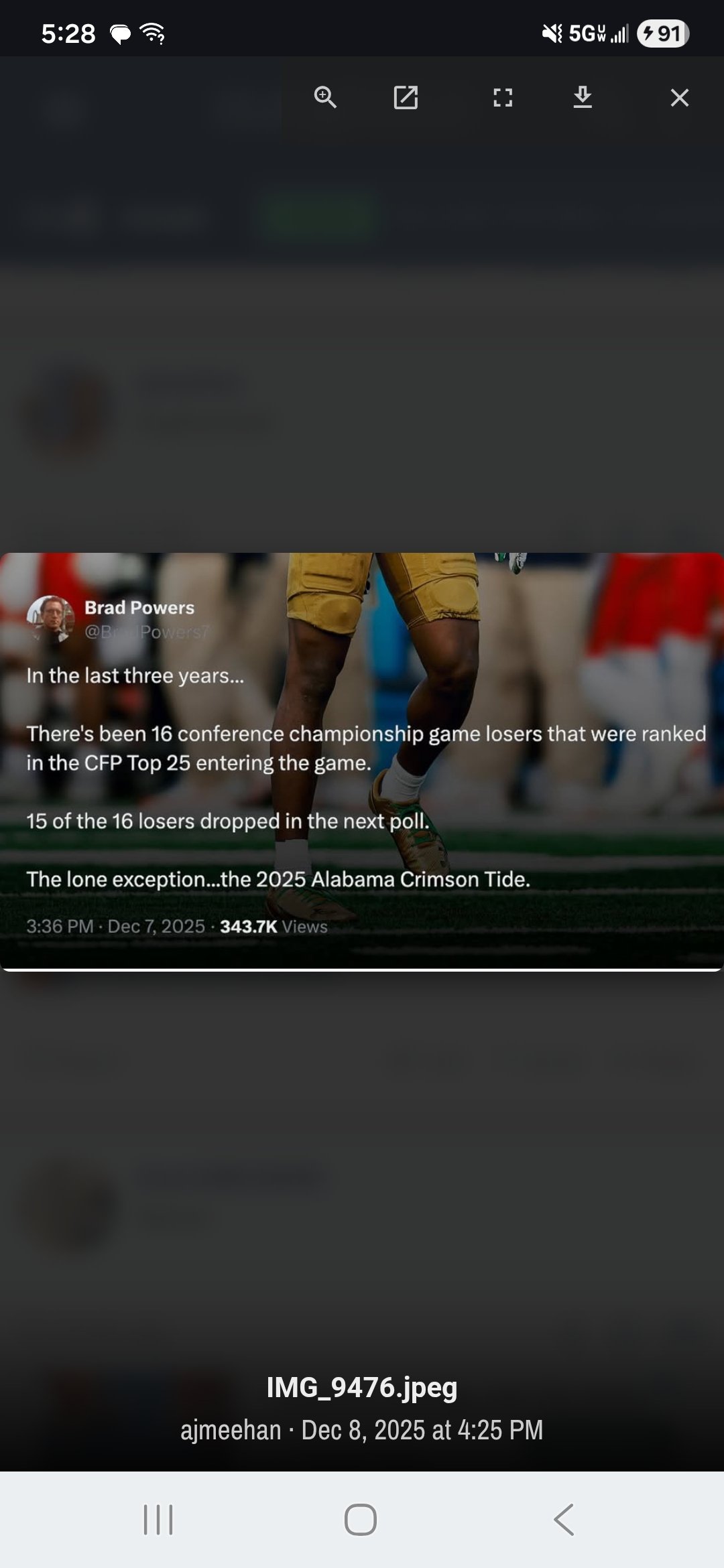Tap the chat bubble notification icon
The image size is (724, 1568).
121,34
